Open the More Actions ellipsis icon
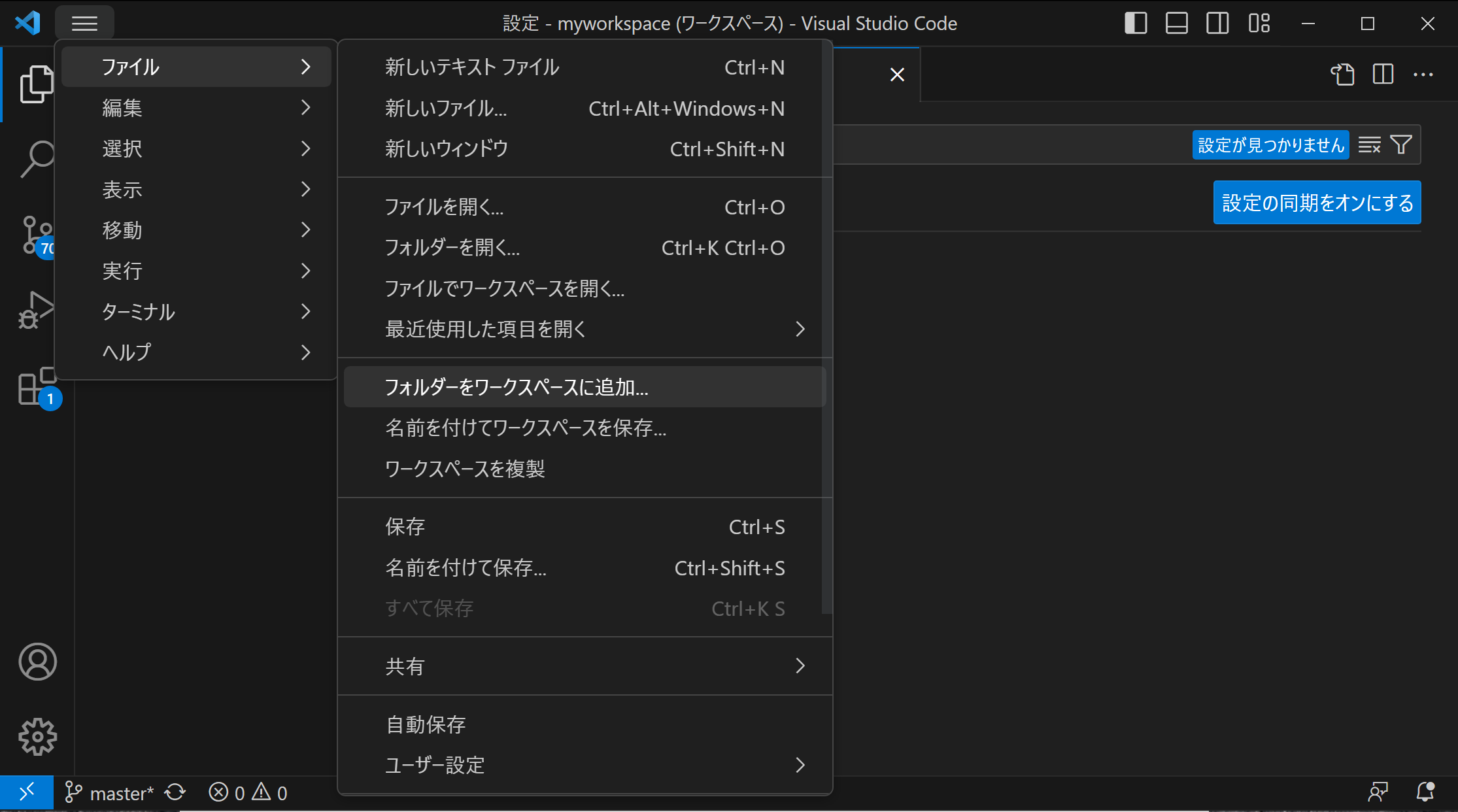The height and width of the screenshot is (812, 1458). [1423, 75]
